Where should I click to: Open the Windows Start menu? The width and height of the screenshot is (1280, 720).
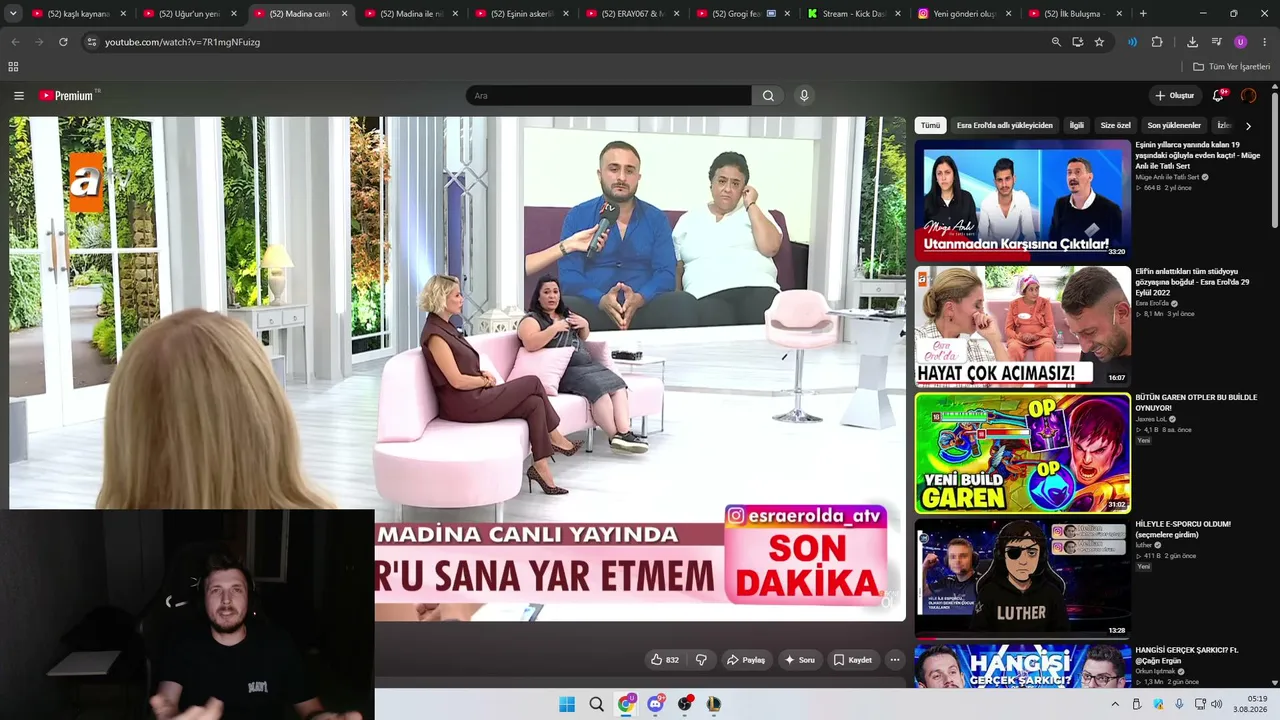point(567,704)
